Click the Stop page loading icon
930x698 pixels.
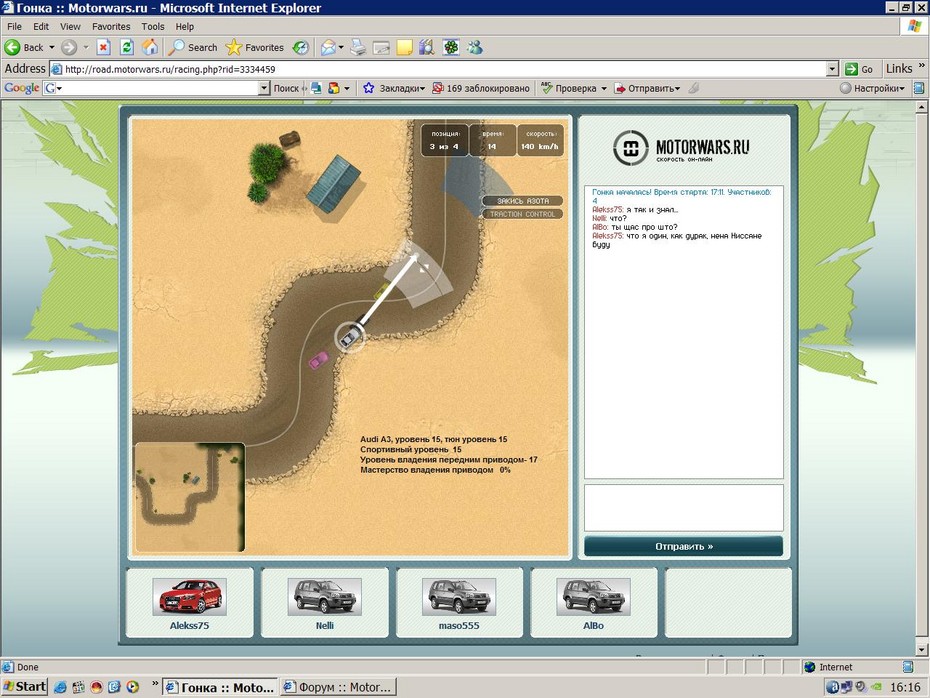point(103,47)
